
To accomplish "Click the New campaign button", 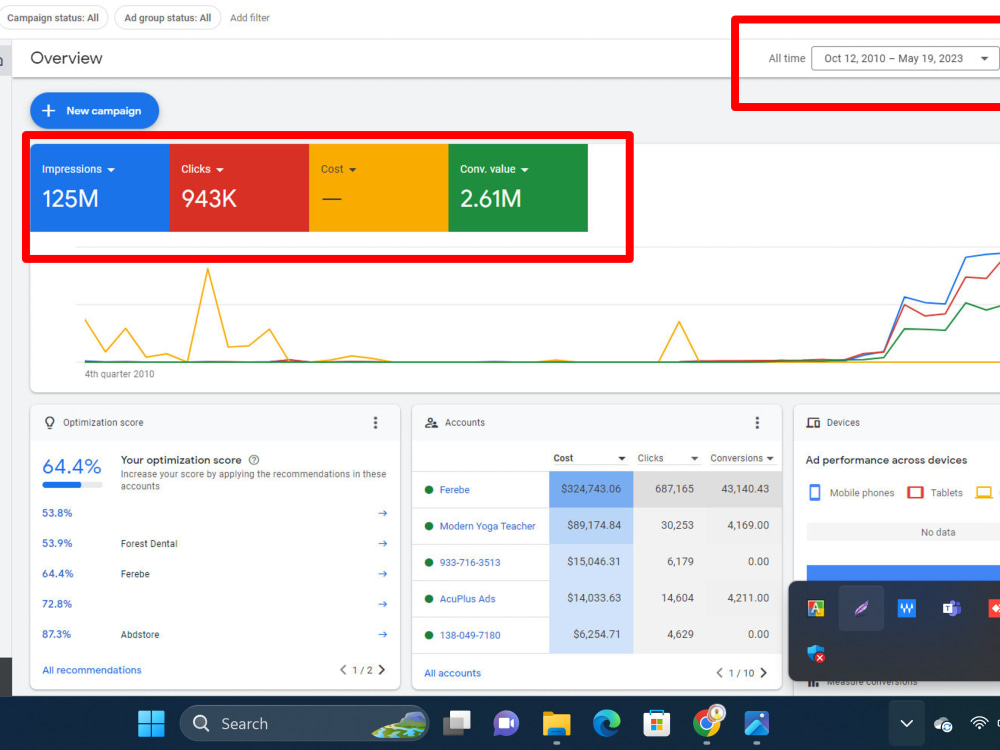I will click(94, 110).
